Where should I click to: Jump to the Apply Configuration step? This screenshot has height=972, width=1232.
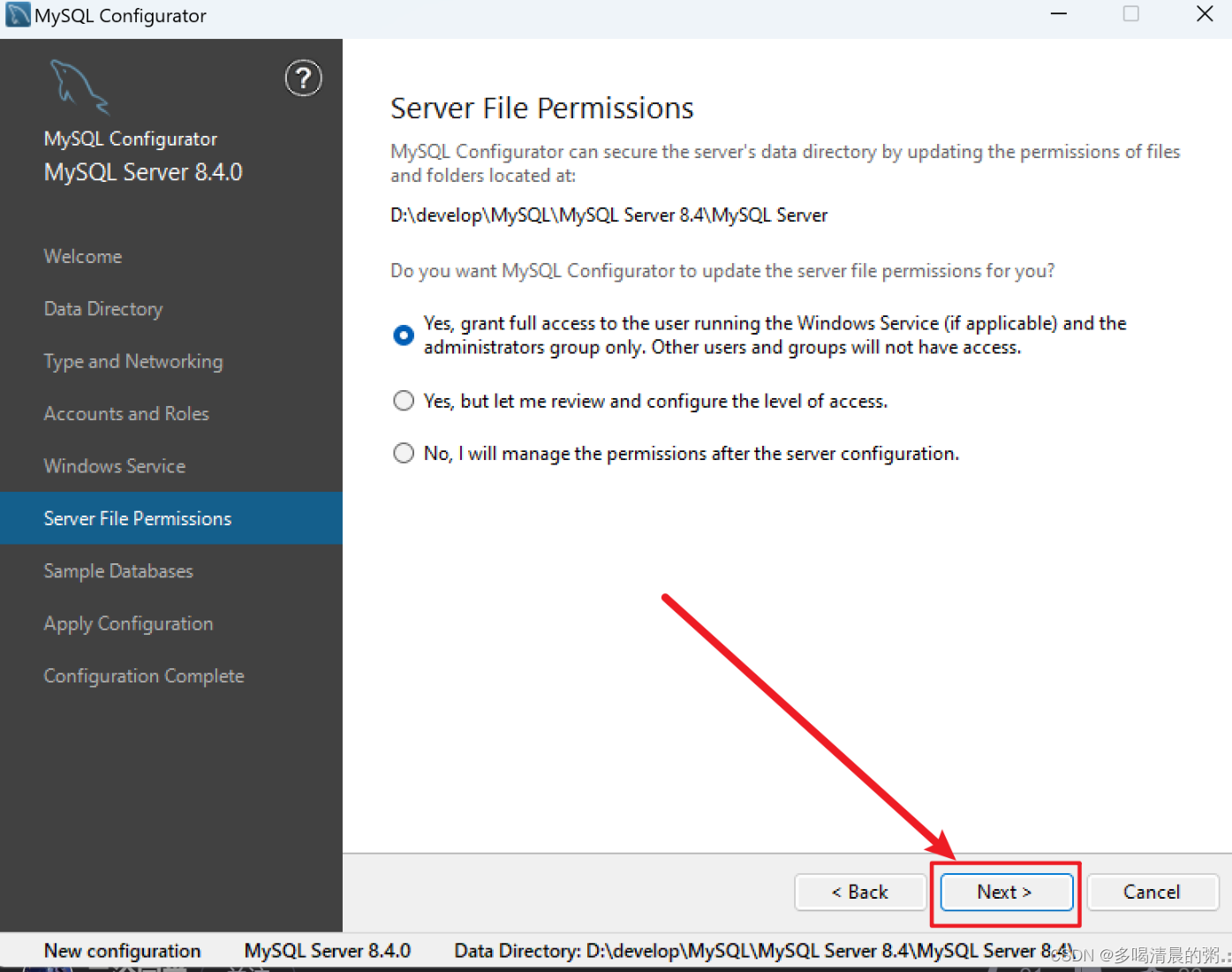pyautogui.click(x=128, y=623)
